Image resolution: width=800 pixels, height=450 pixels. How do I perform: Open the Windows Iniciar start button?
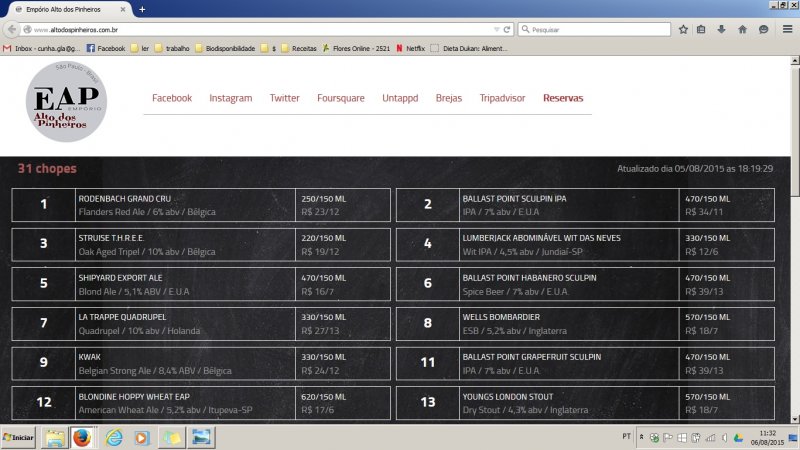pos(18,437)
